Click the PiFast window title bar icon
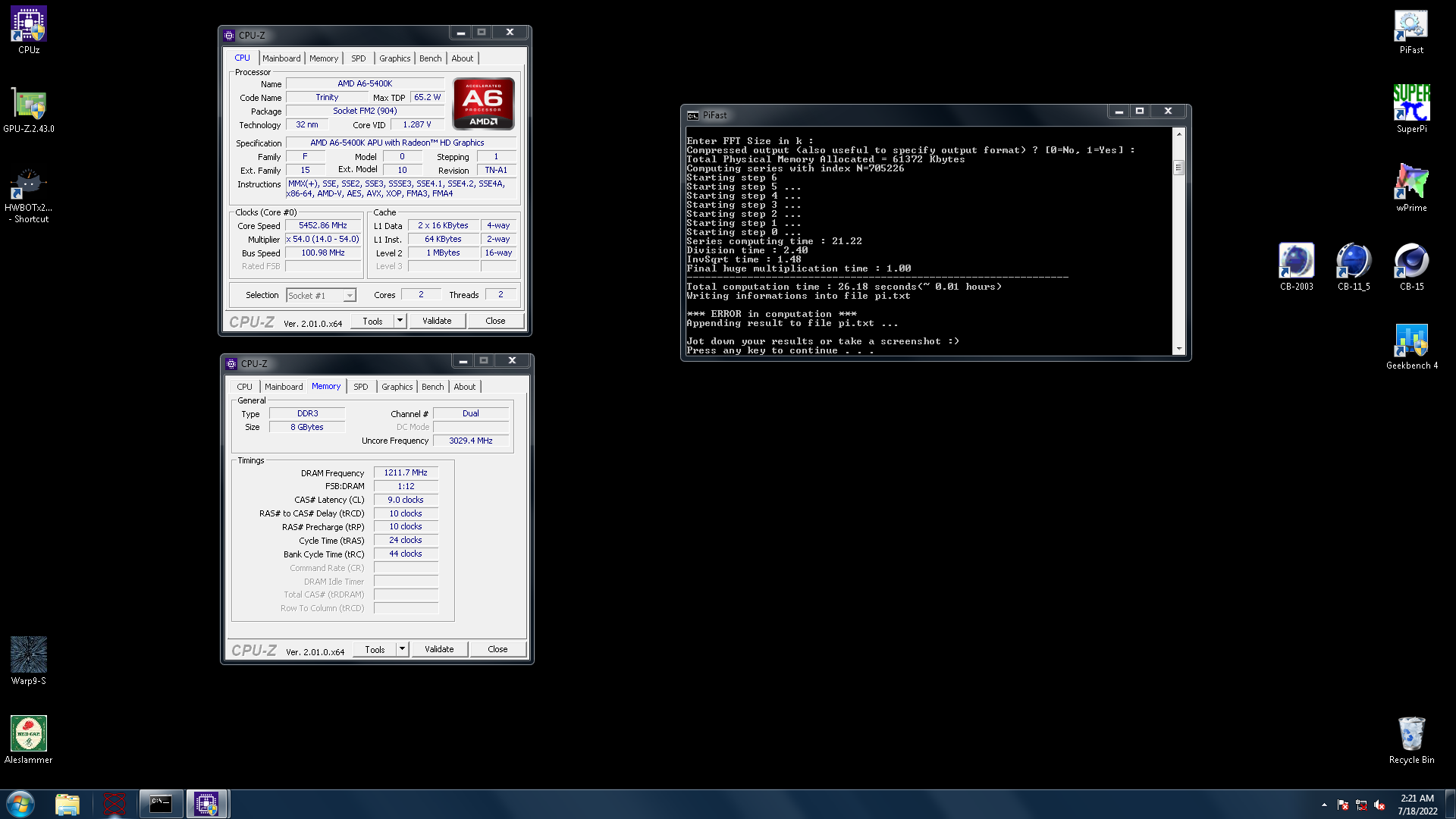Screen dimensions: 1456x819 pyautogui.click(x=692, y=115)
